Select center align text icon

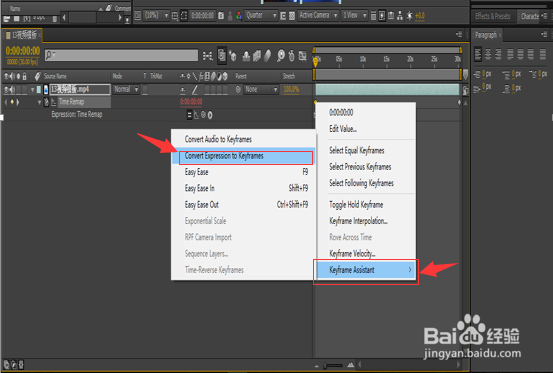pyautogui.click(x=488, y=55)
